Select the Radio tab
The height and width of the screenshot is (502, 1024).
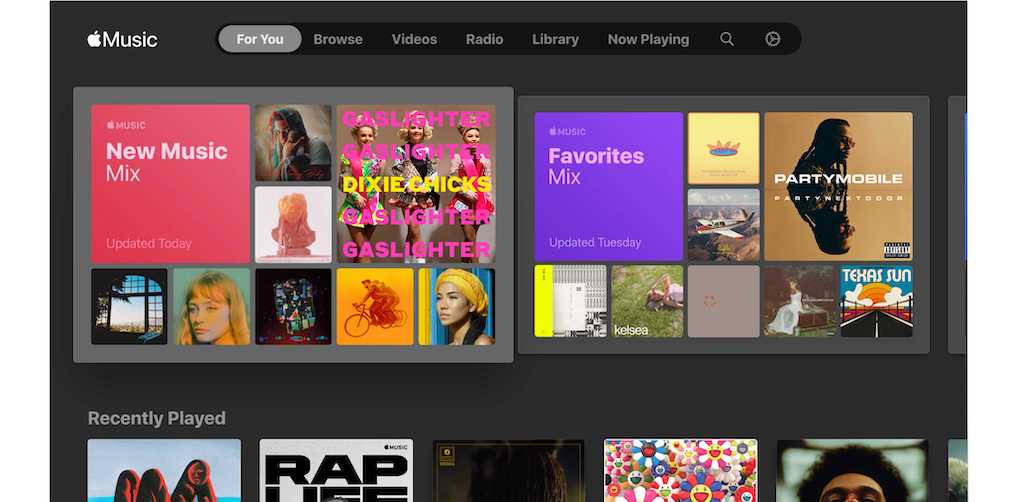click(484, 39)
